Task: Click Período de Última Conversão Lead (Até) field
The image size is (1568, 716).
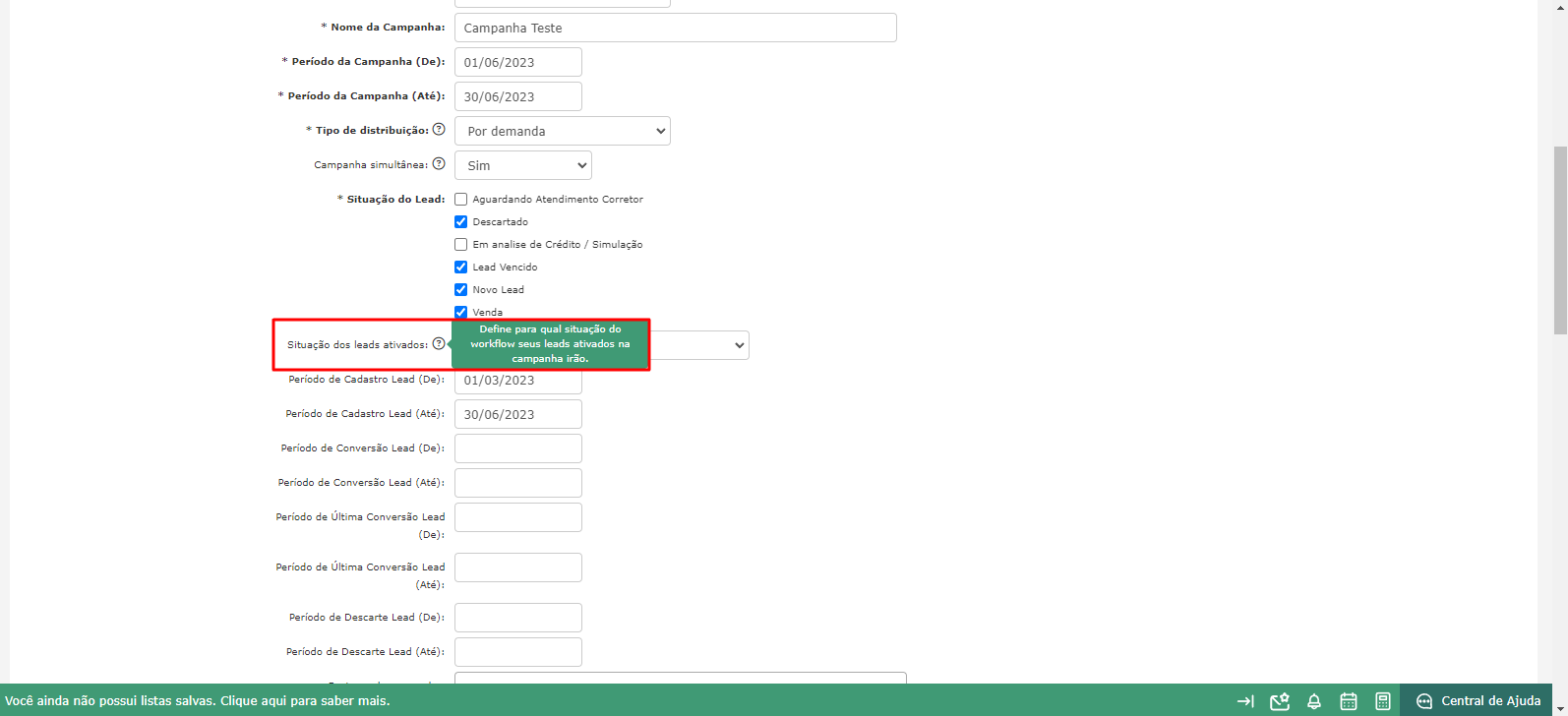Action: pos(518,567)
